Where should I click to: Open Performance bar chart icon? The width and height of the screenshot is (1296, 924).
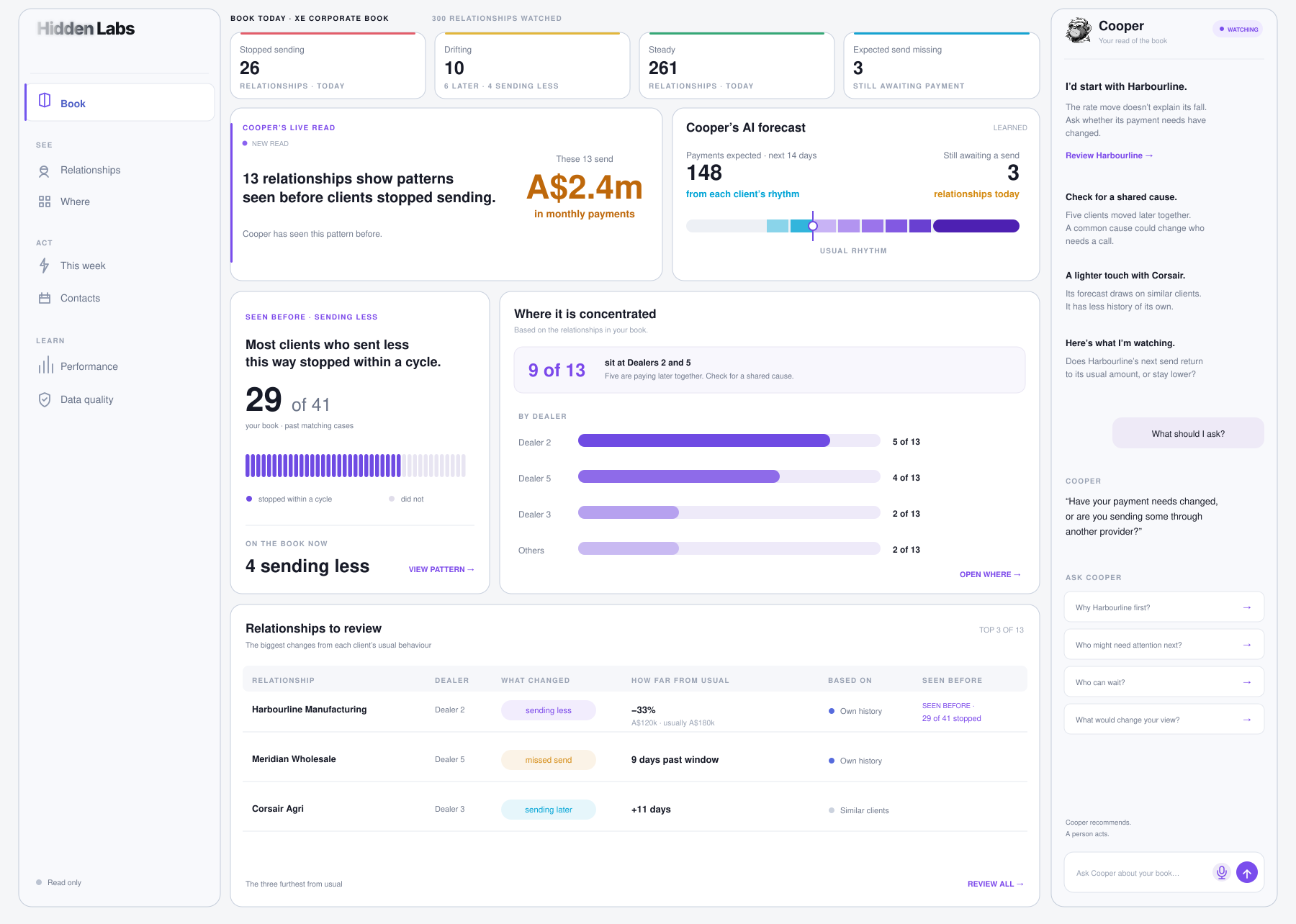tap(46, 365)
